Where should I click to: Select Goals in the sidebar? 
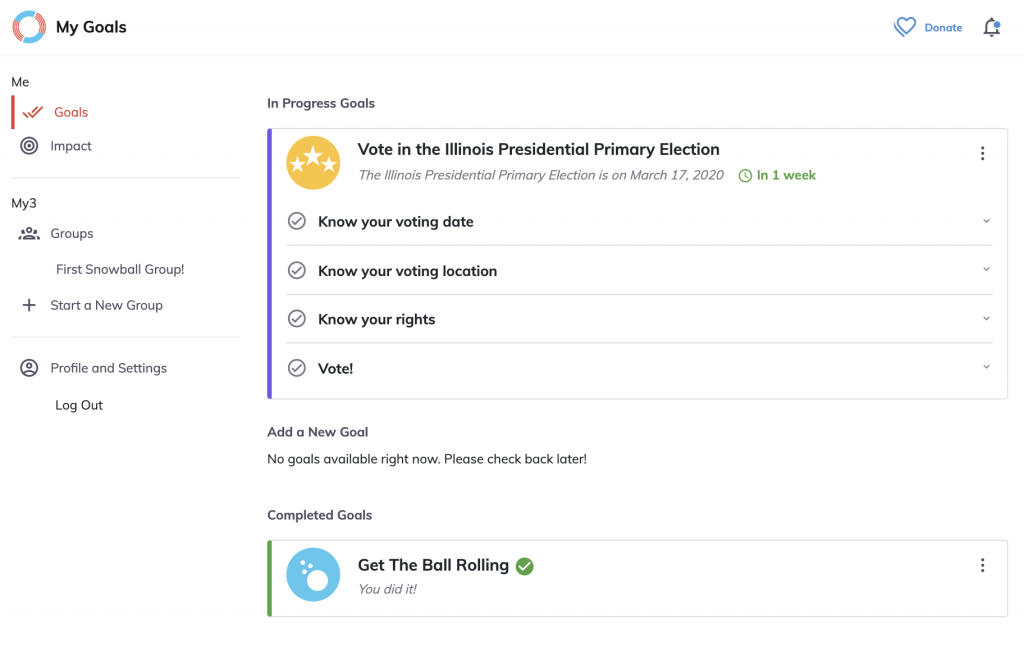(71, 113)
